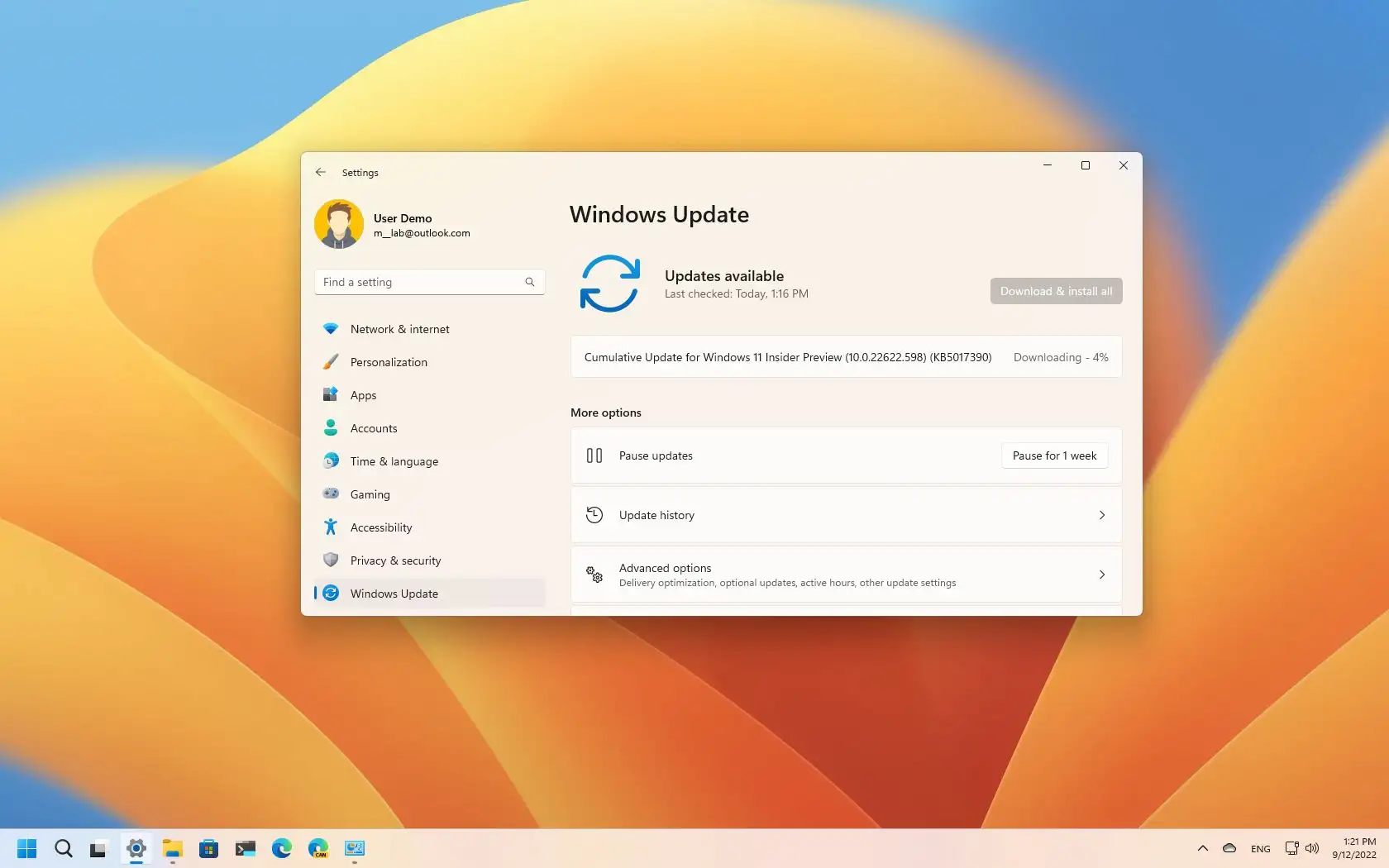Maximize the Settings window
The height and width of the screenshot is (868, 1389).
click(1086, 165)
